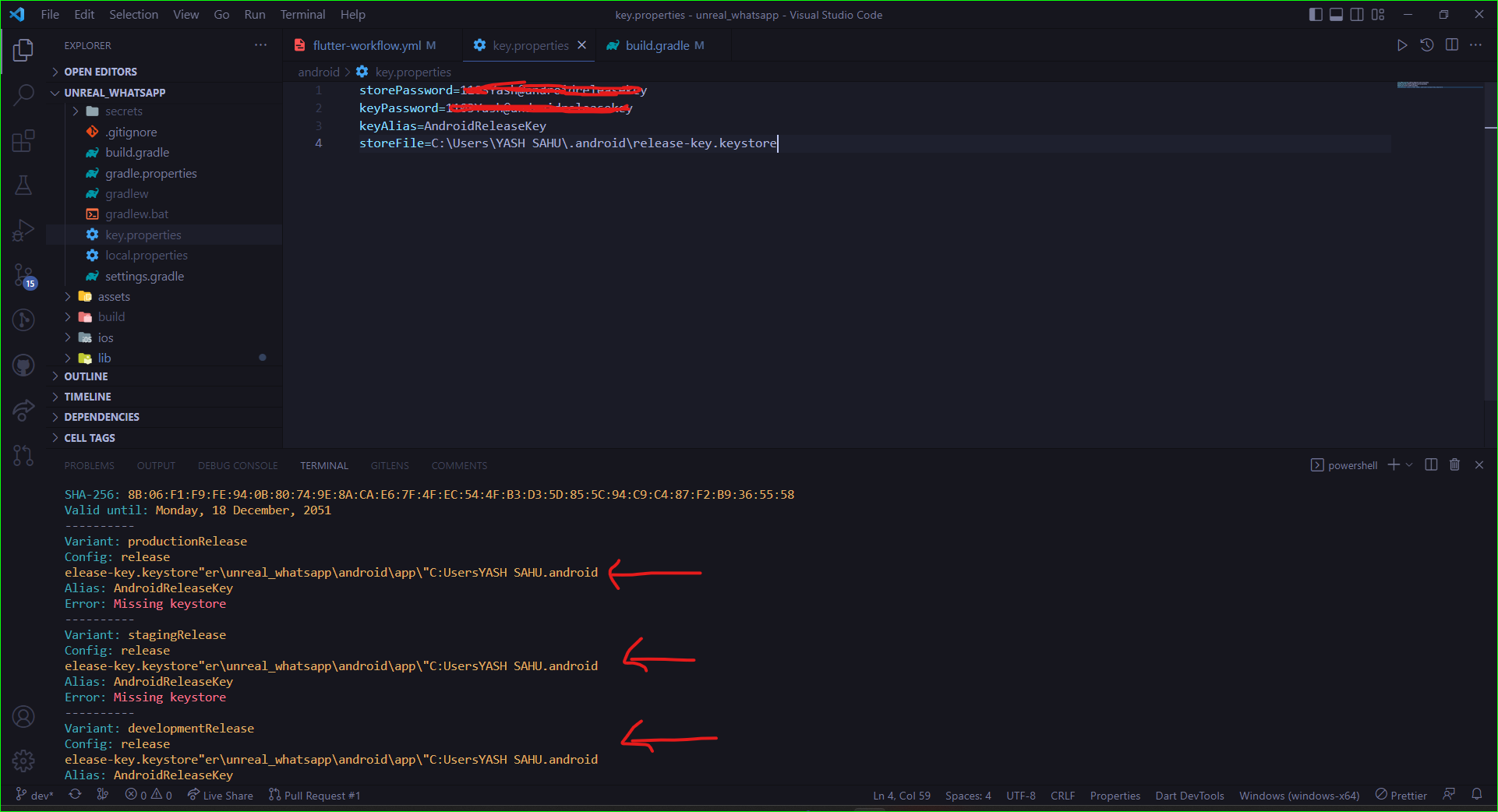Open the Accounts icon
Viewport: 1498px width, 812px height.
tap(23, 716)
